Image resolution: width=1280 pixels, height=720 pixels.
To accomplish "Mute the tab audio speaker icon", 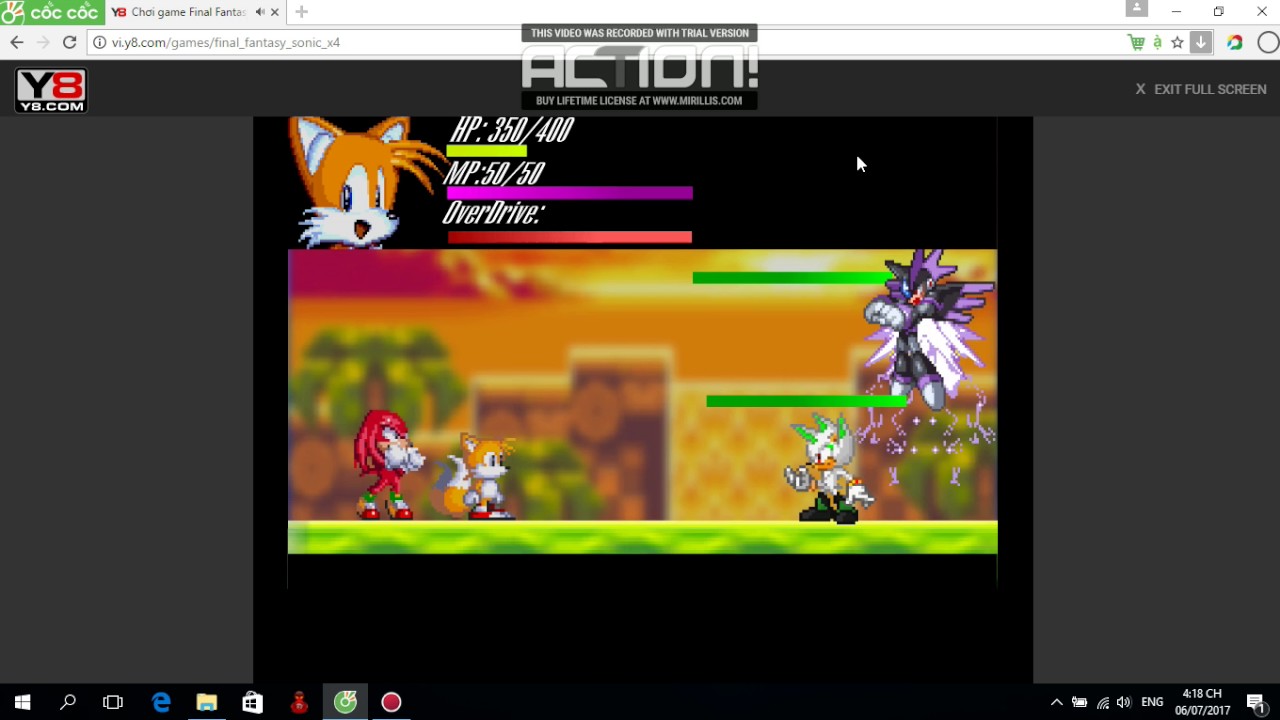I will click(260, 12).
